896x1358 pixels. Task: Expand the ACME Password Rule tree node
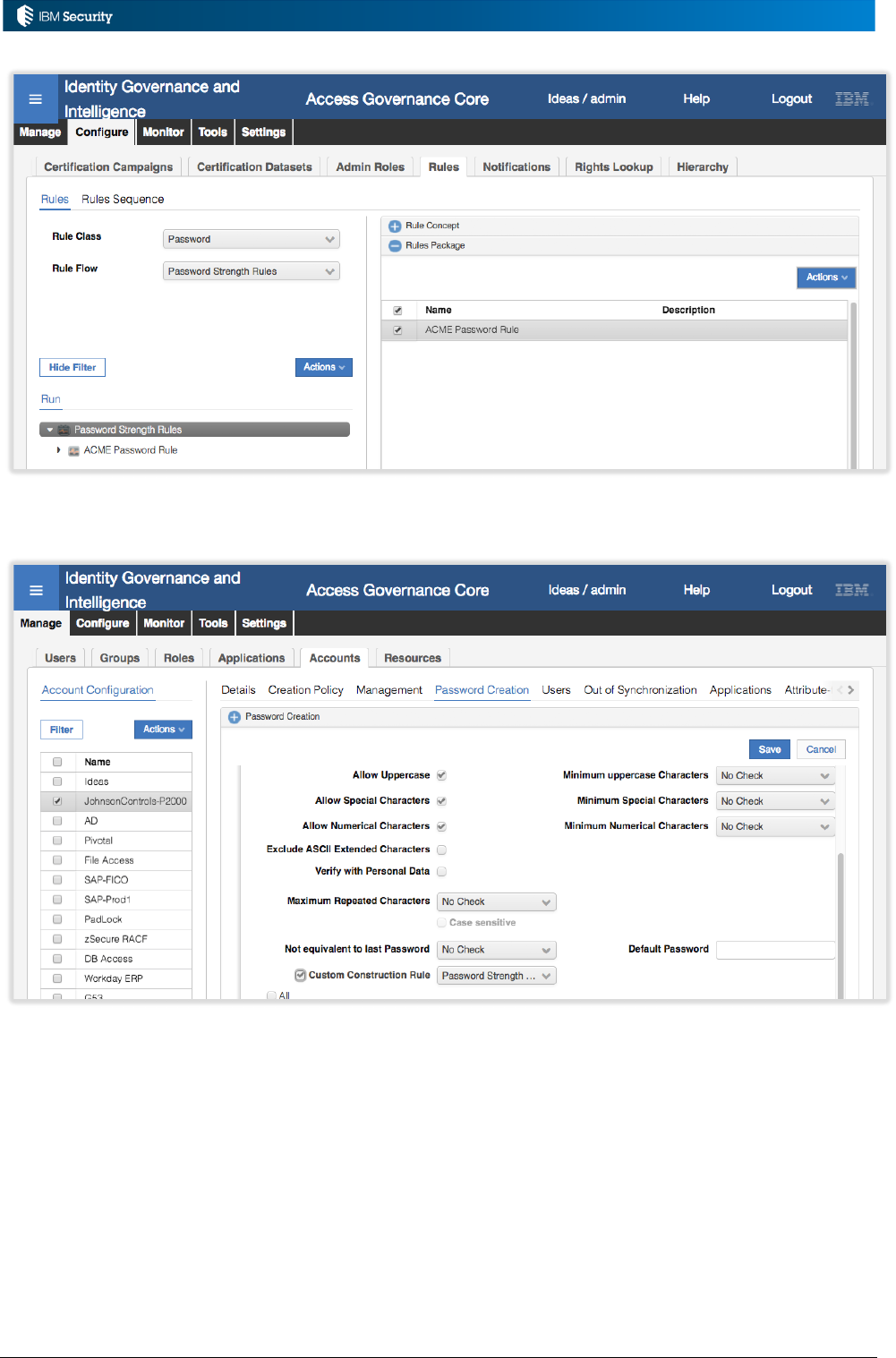[x=59, y=450]
